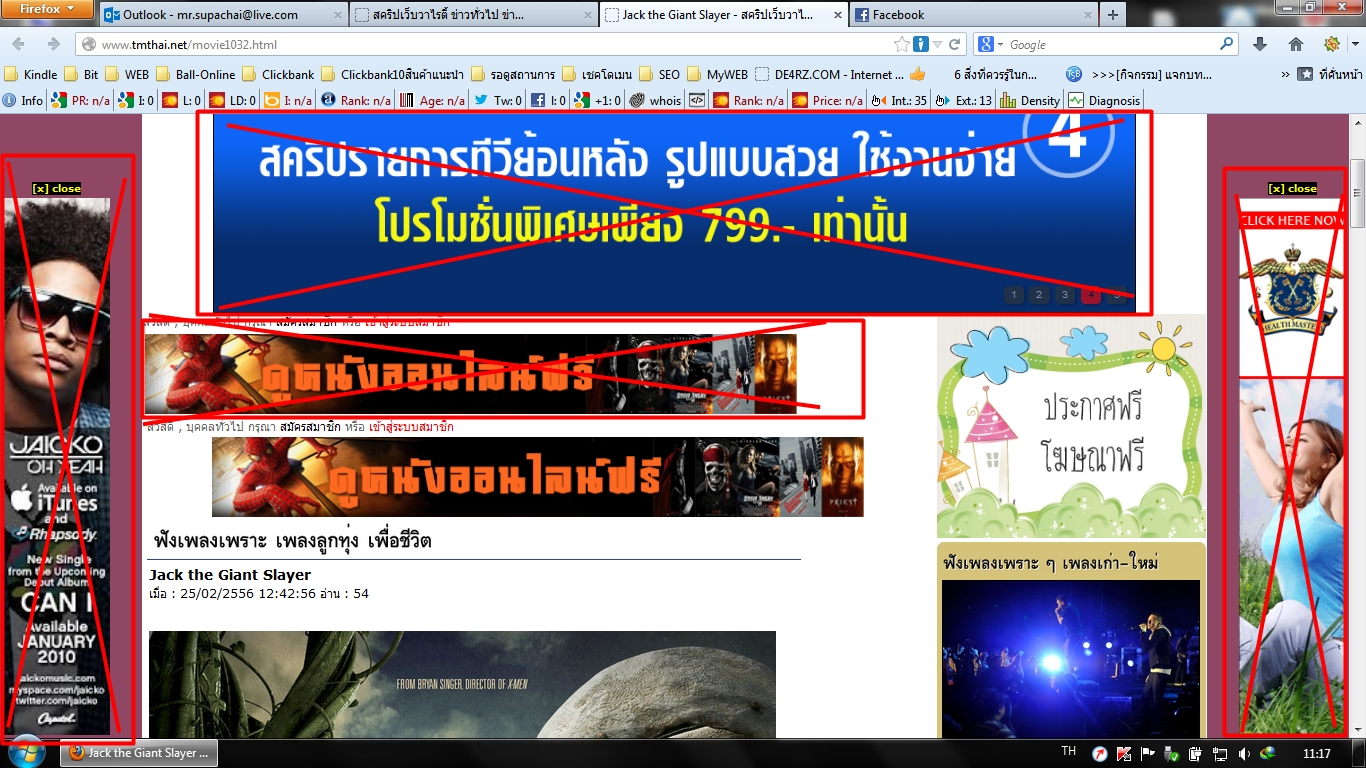Open the Diagnosis tool

pyautogui.click(x=1104, y=100)
